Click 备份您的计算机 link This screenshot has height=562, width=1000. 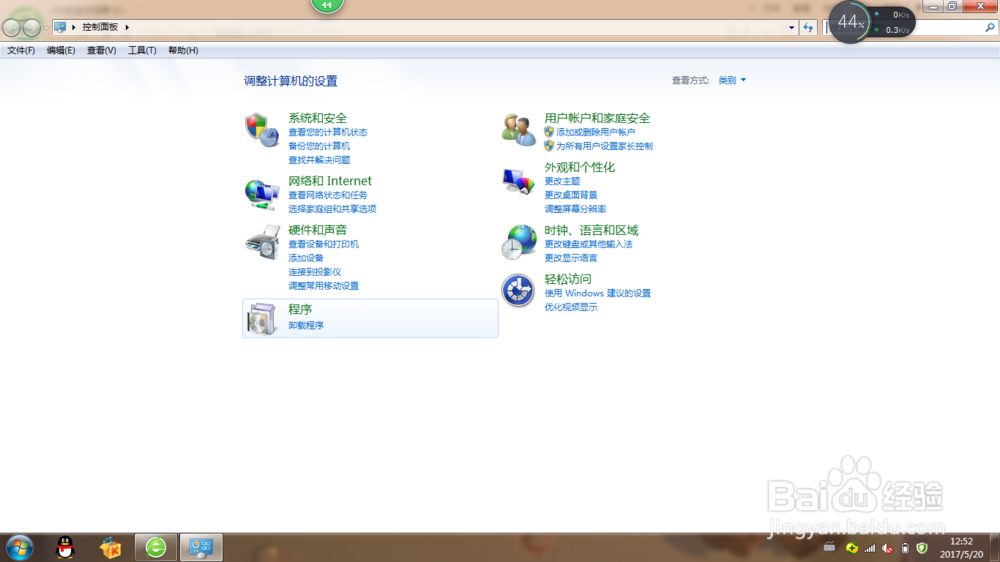click(319, 146)
